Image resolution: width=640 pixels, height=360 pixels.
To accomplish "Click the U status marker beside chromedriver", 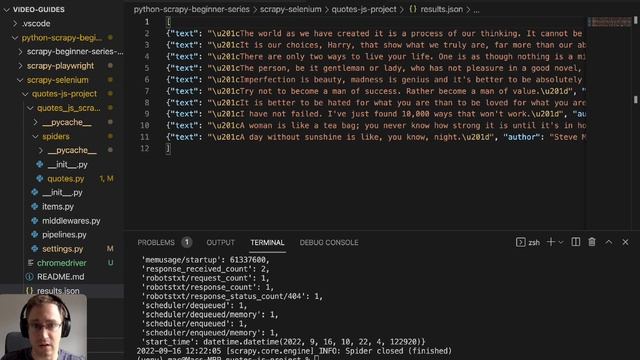I will pyautogui.click(x=110, y=263).
